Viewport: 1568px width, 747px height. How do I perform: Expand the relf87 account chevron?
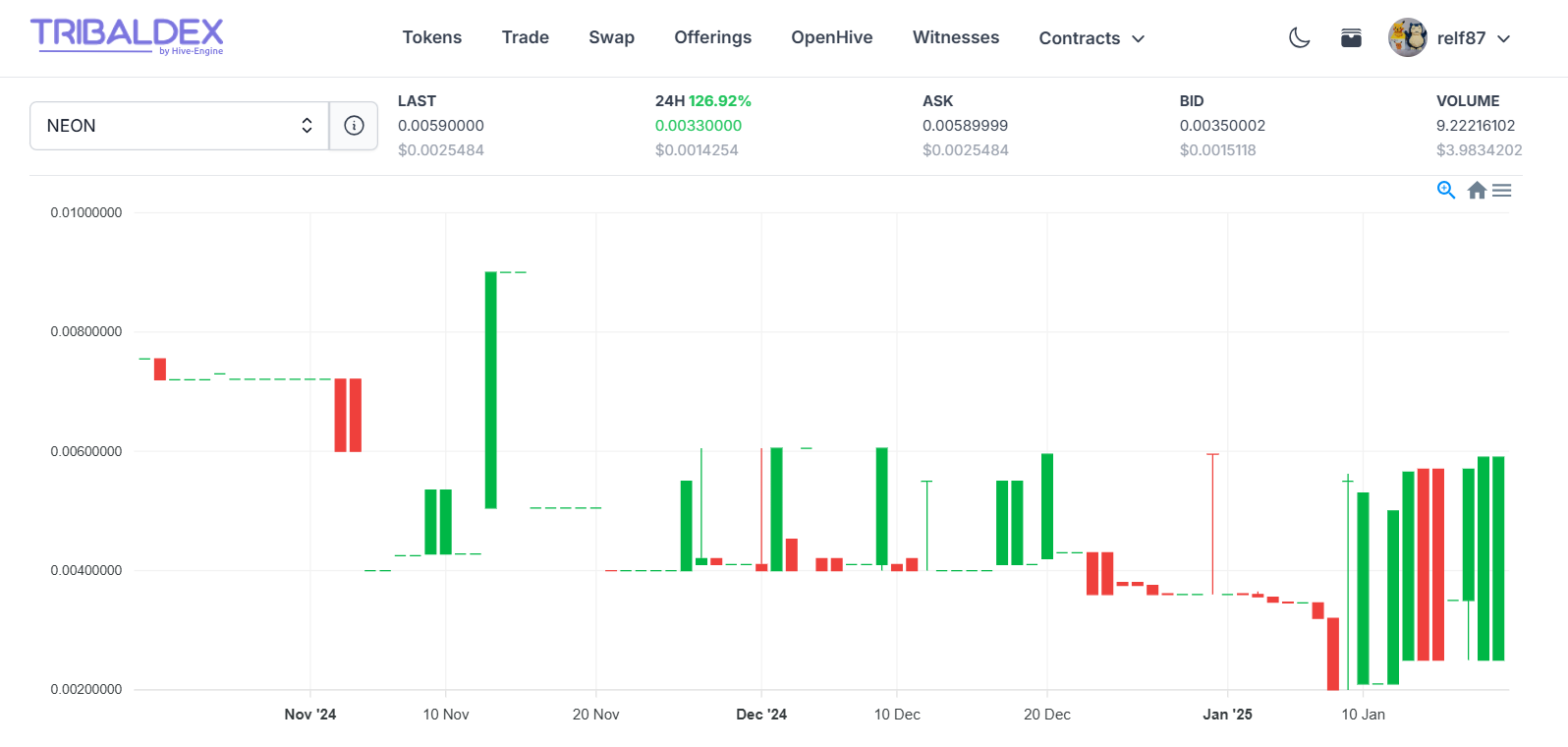[1503, 39]
